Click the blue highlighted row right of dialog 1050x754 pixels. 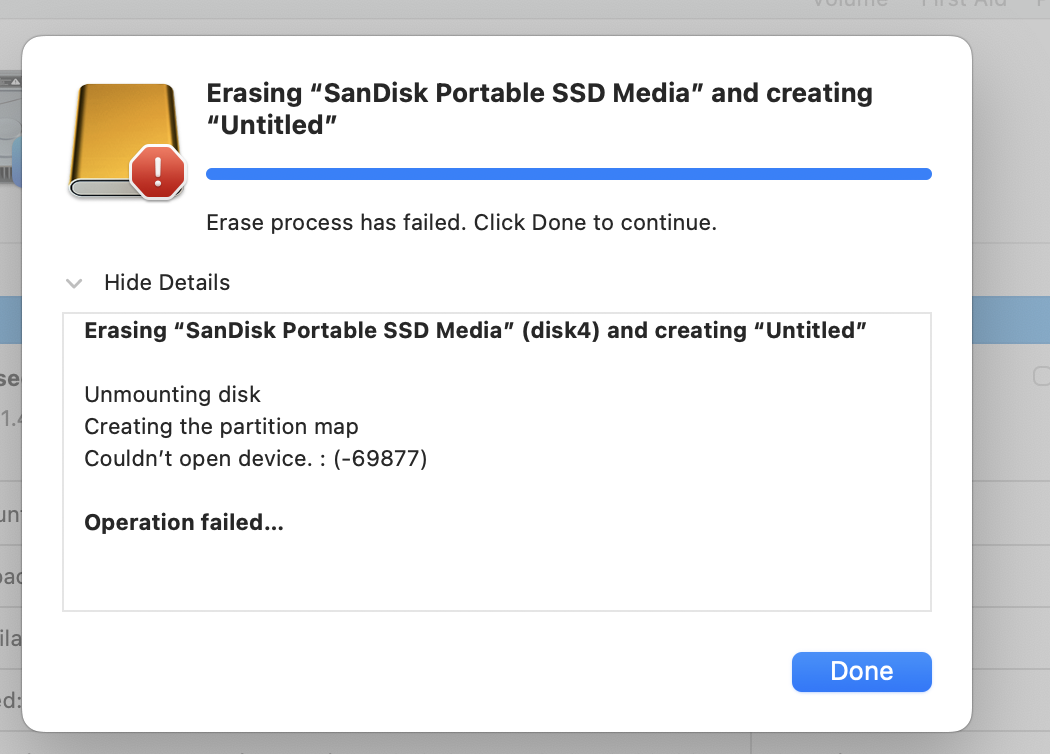coord(1010,320)
